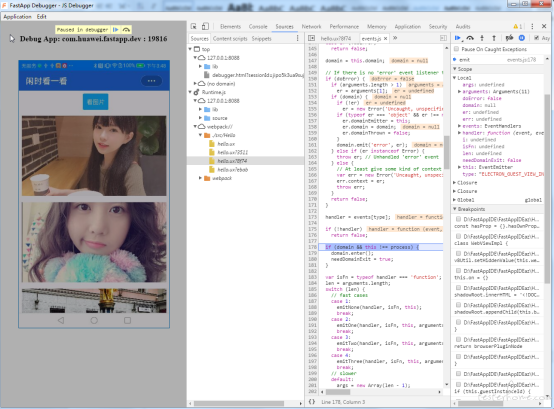554x409 pixels.
Task: Check the class WebViewImpl breakpoint checkbox
Action: [458, 236]
